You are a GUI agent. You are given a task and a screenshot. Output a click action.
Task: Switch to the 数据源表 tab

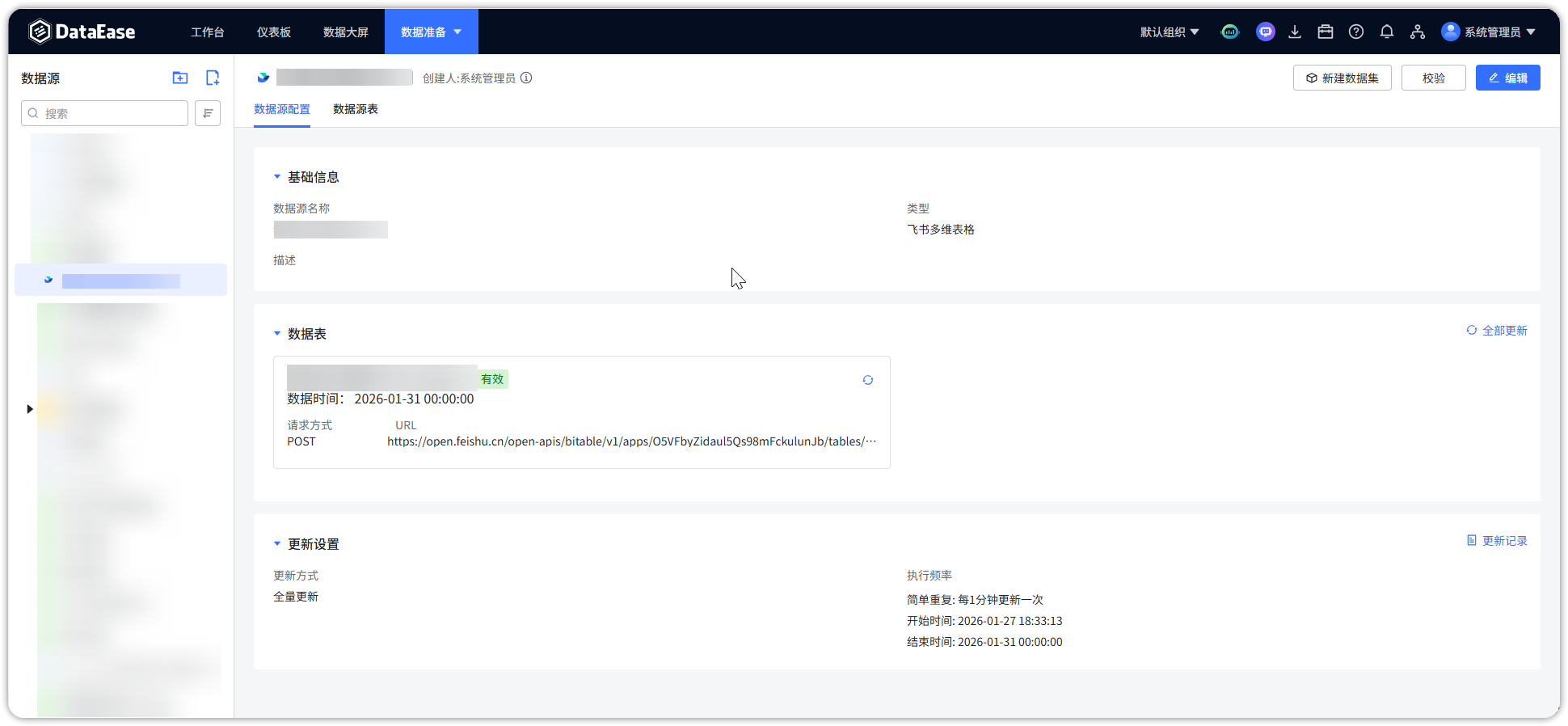coord(356,109)
